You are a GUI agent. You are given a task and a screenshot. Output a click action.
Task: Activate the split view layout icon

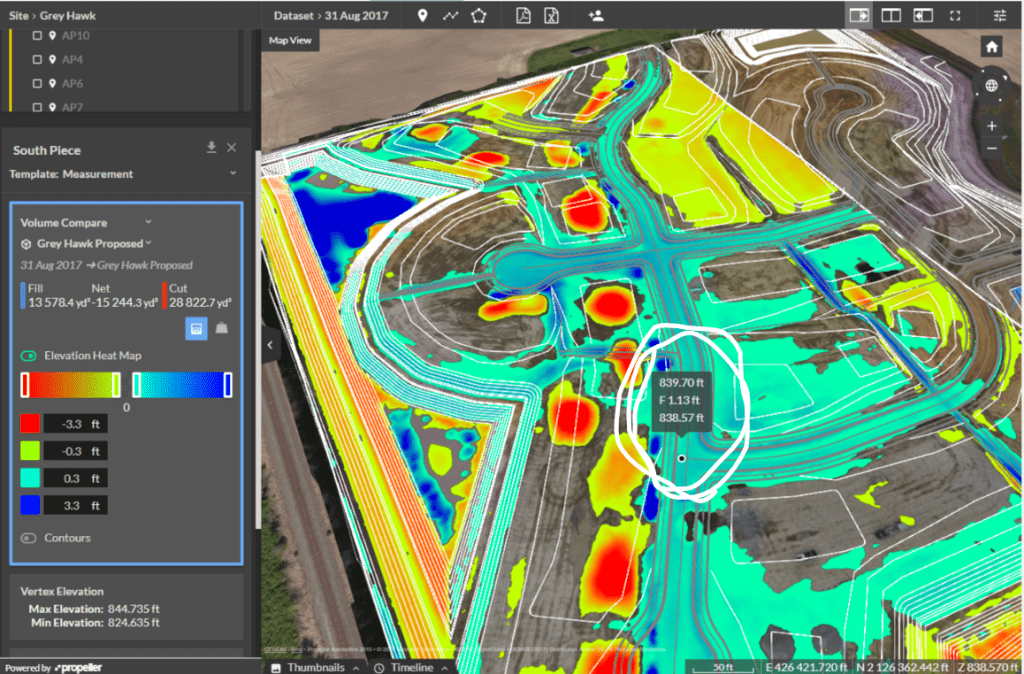[x=893, y=16]
